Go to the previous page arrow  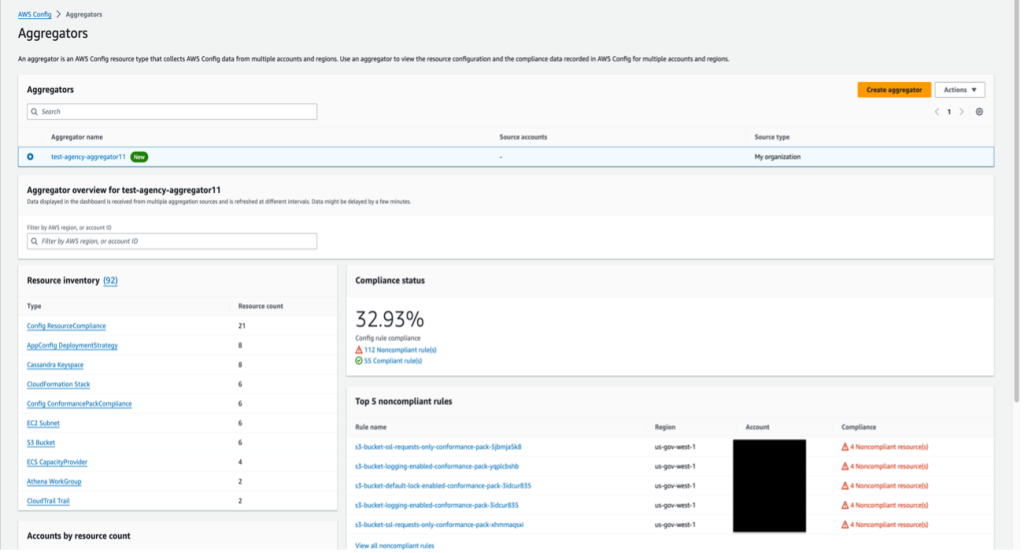(936, 112)
